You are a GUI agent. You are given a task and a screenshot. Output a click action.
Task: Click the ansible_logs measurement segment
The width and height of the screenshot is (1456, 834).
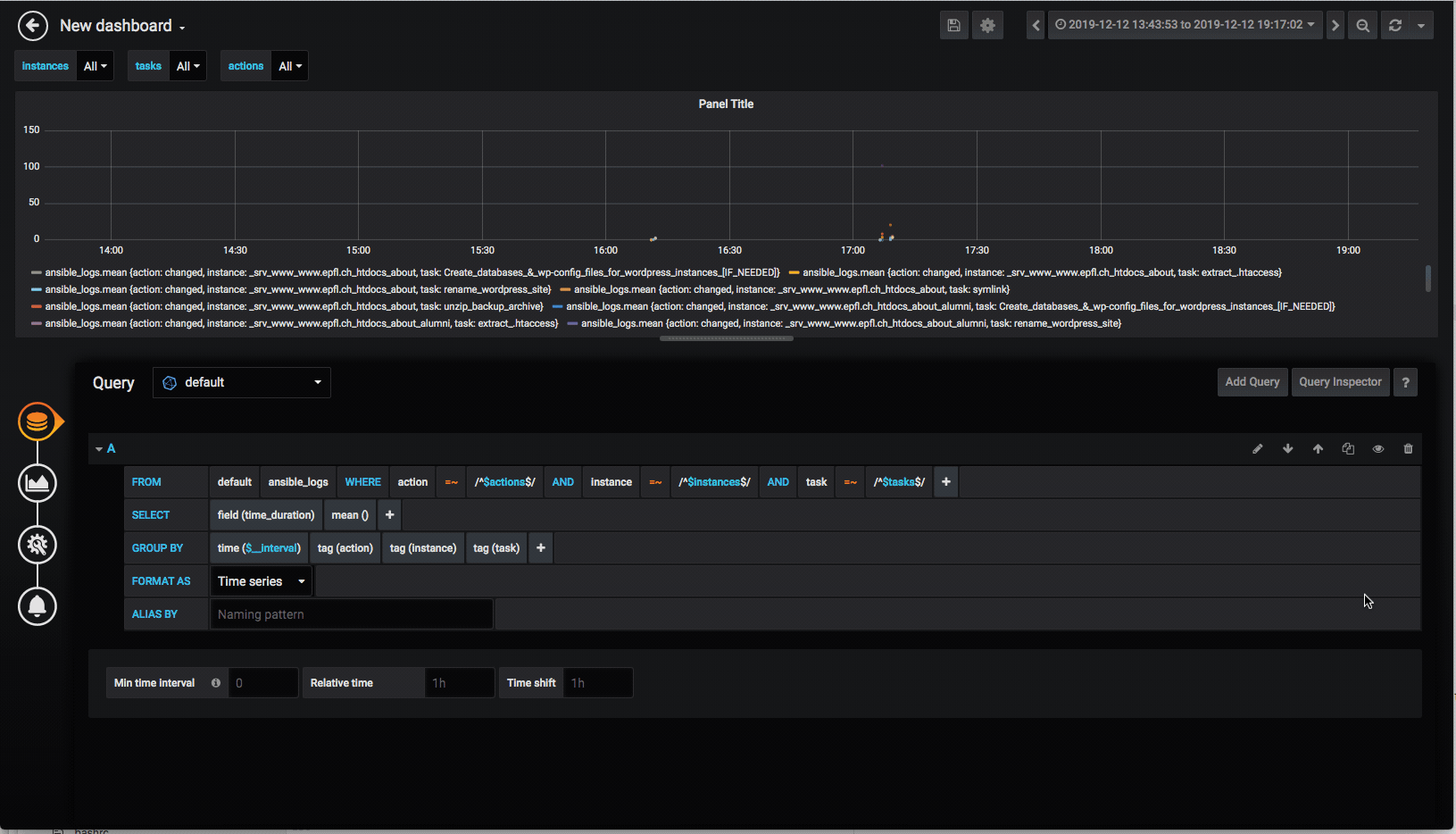[x=298, y=482]
